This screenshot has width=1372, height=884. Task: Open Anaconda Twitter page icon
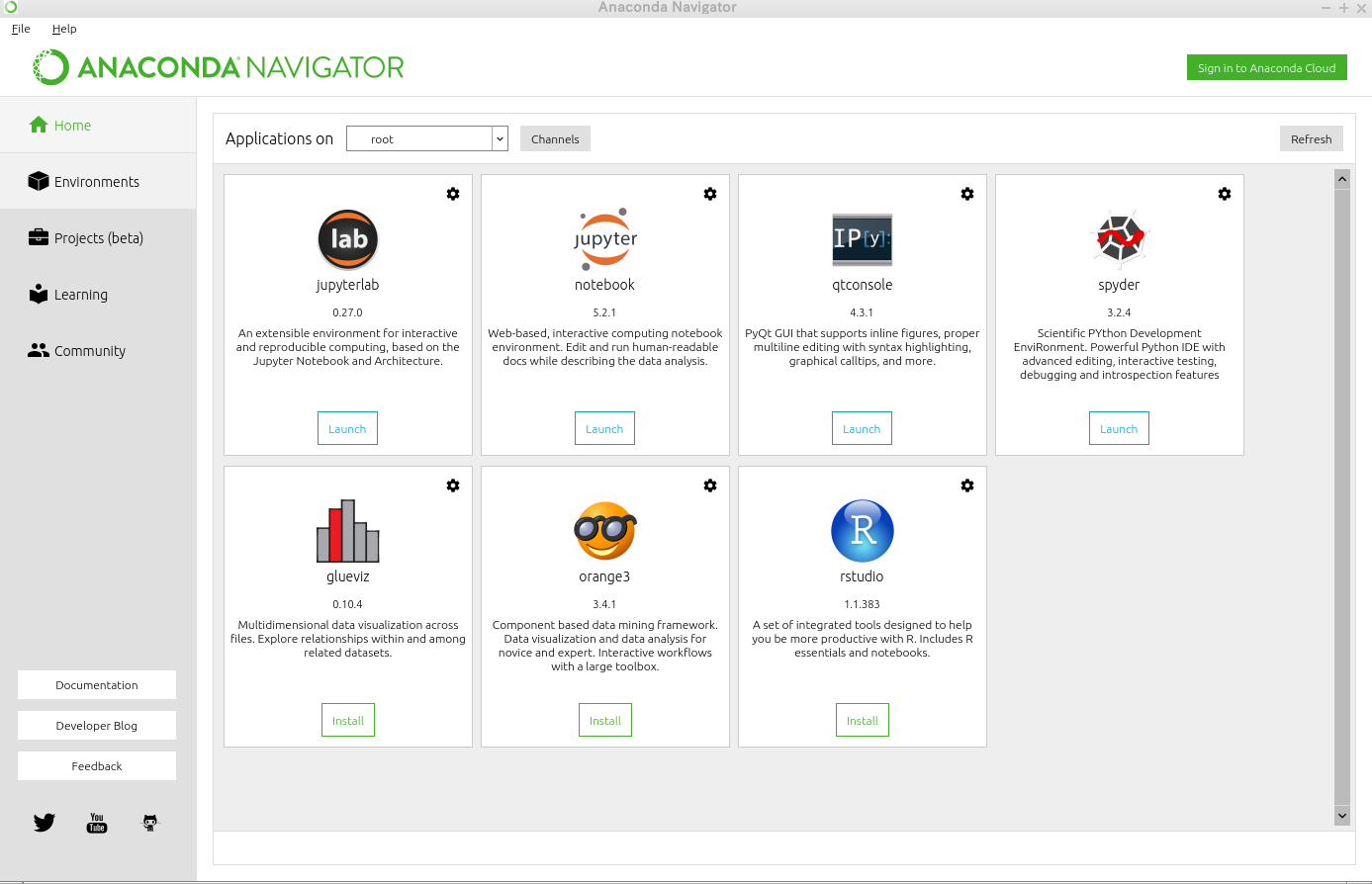pyautogui.click(x=45, y=823)
